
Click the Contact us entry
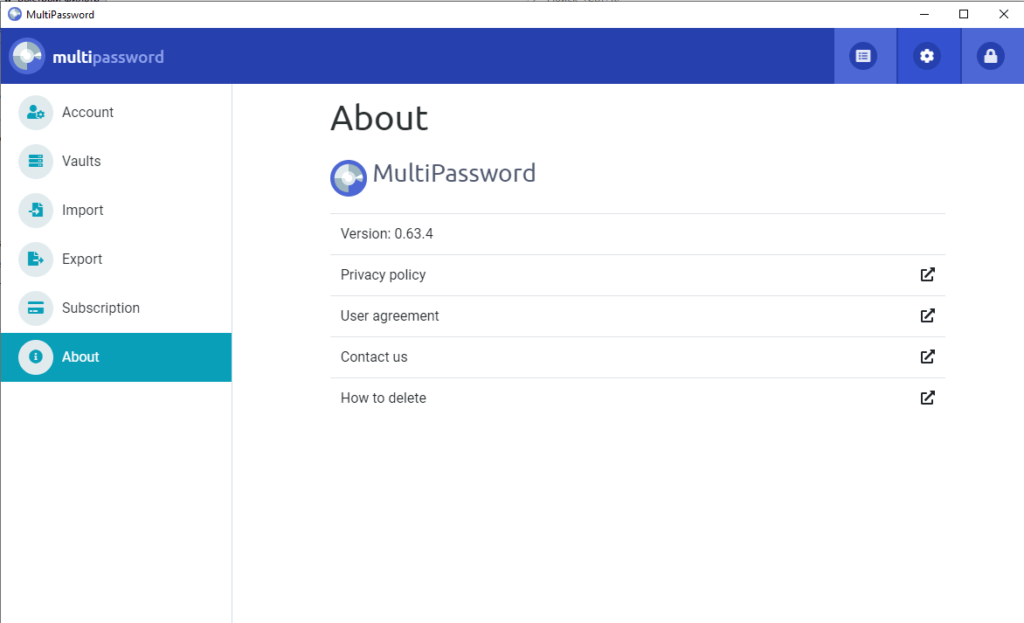pos(374,356)
